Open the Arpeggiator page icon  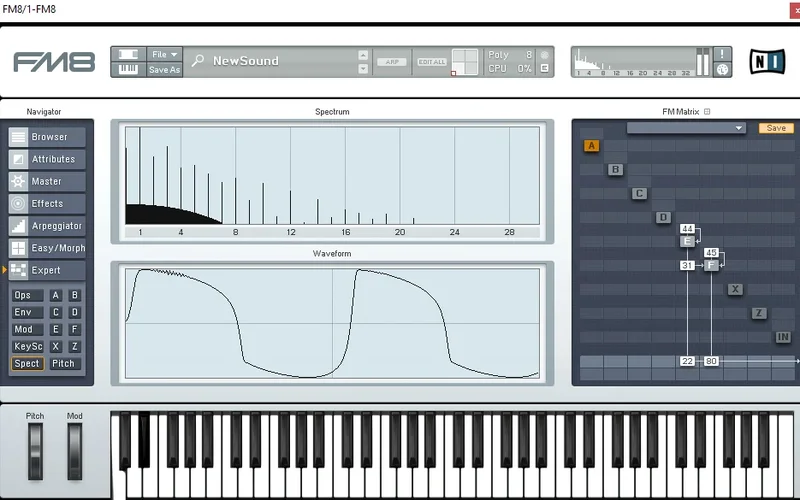(18, 226)
